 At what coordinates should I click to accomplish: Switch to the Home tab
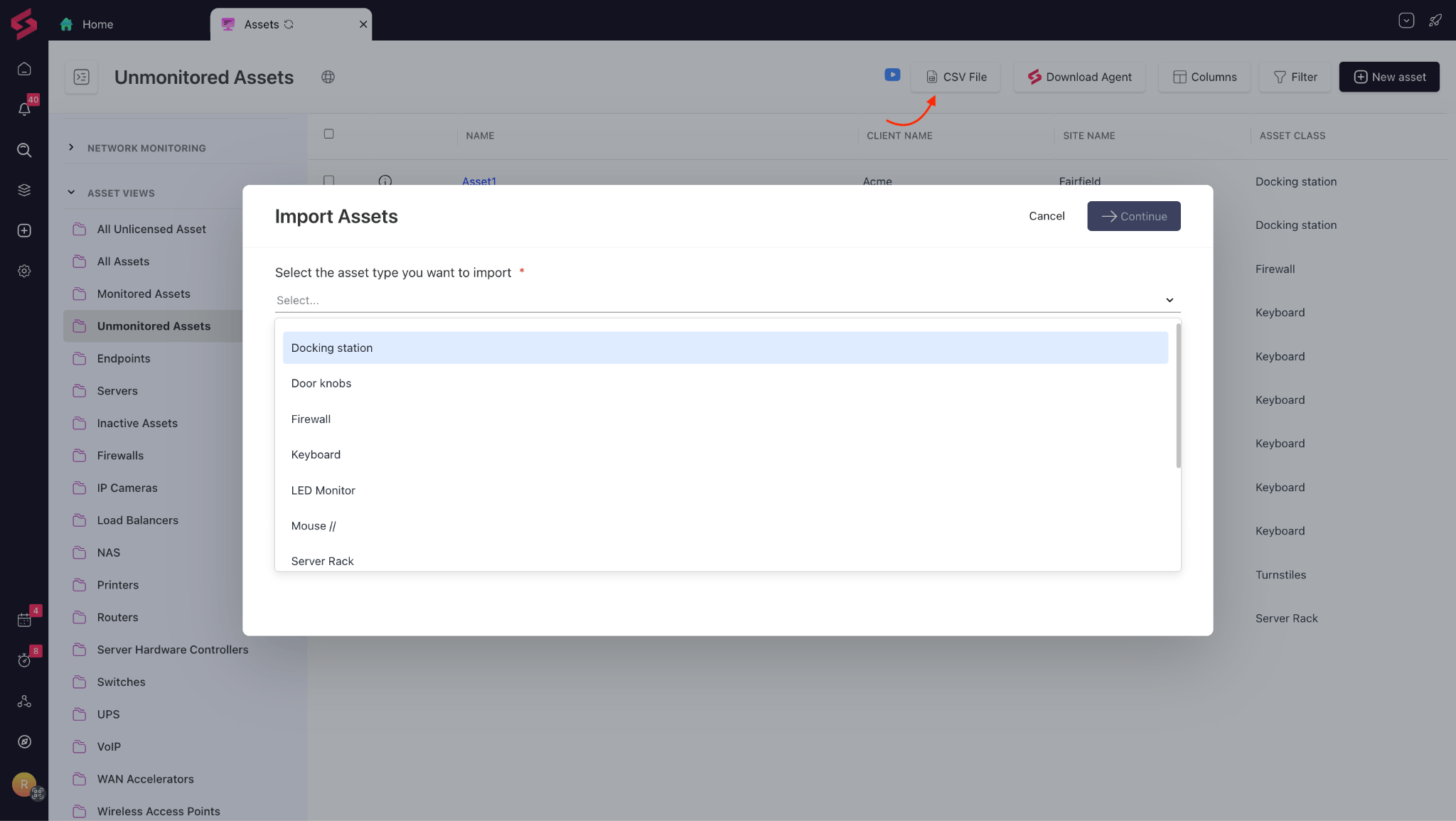[97, 24]
